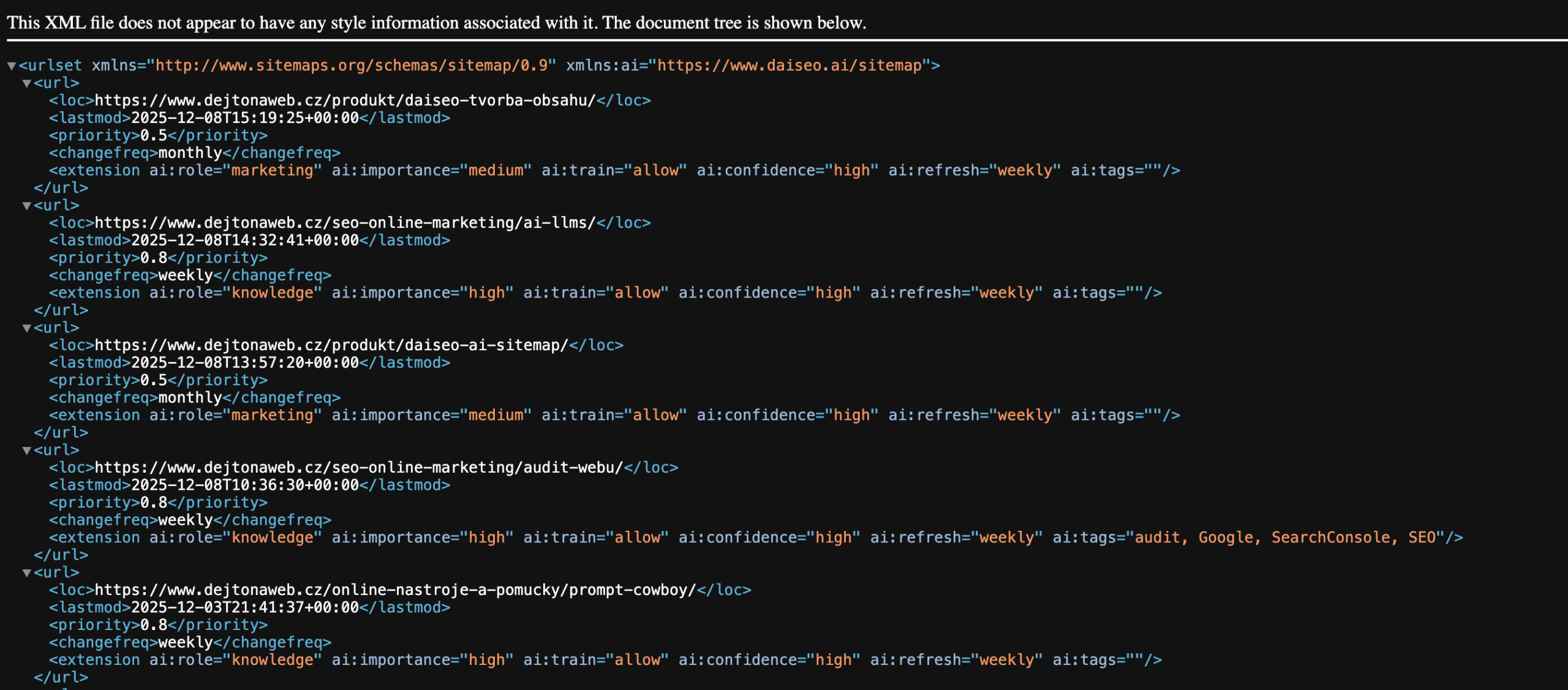Collapse the url node for daiseo-tvorba-obsahu

tap(27, 83)
